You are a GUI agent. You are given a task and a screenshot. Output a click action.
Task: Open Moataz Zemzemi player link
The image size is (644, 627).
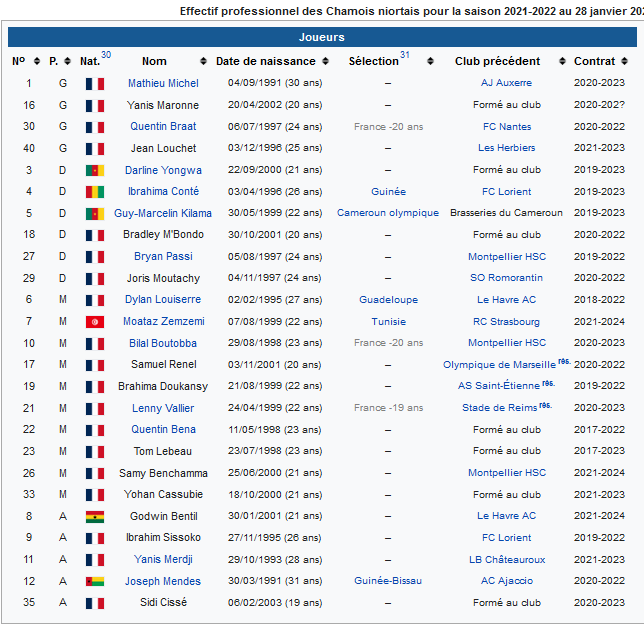coord(163,321)
